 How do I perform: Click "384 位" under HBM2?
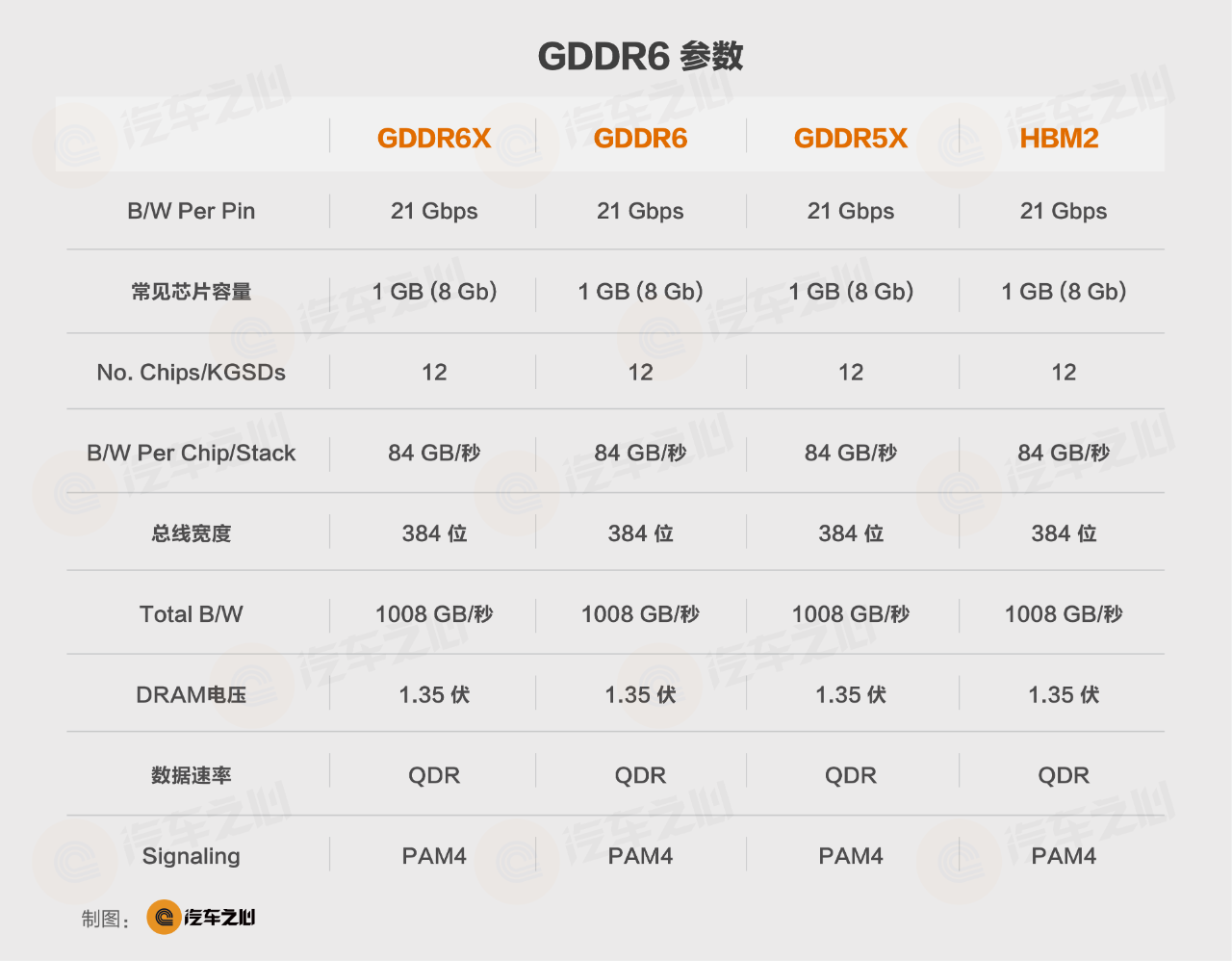[x=1064, y=533]
